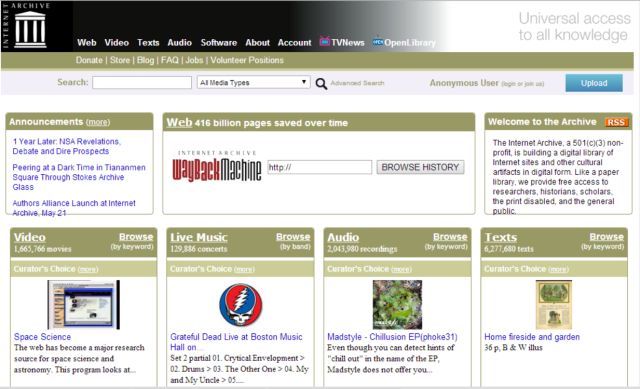640x389 pixels.
Task: Open Grateful Dead Live at Boston Music Hall
Action: [x=236, y=342]
